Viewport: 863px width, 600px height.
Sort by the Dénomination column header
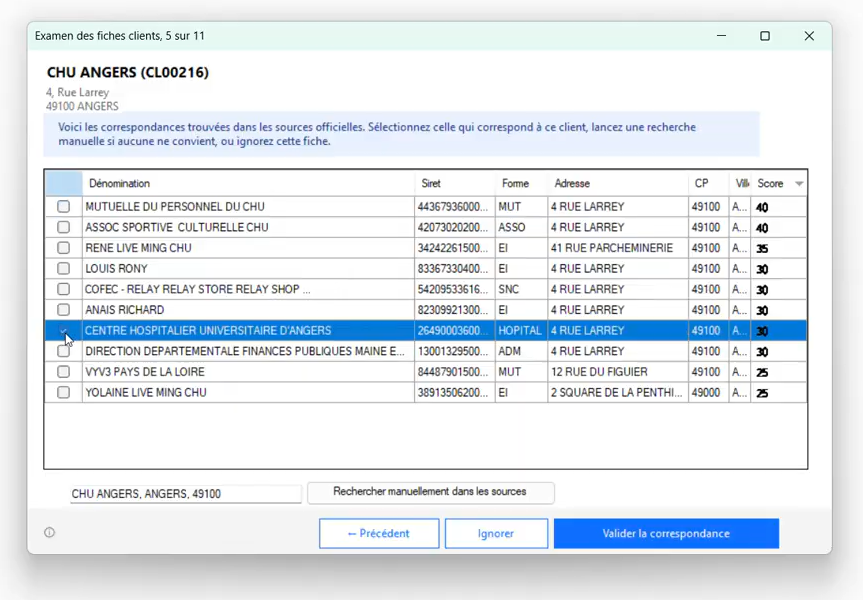(x=248, y=183)
